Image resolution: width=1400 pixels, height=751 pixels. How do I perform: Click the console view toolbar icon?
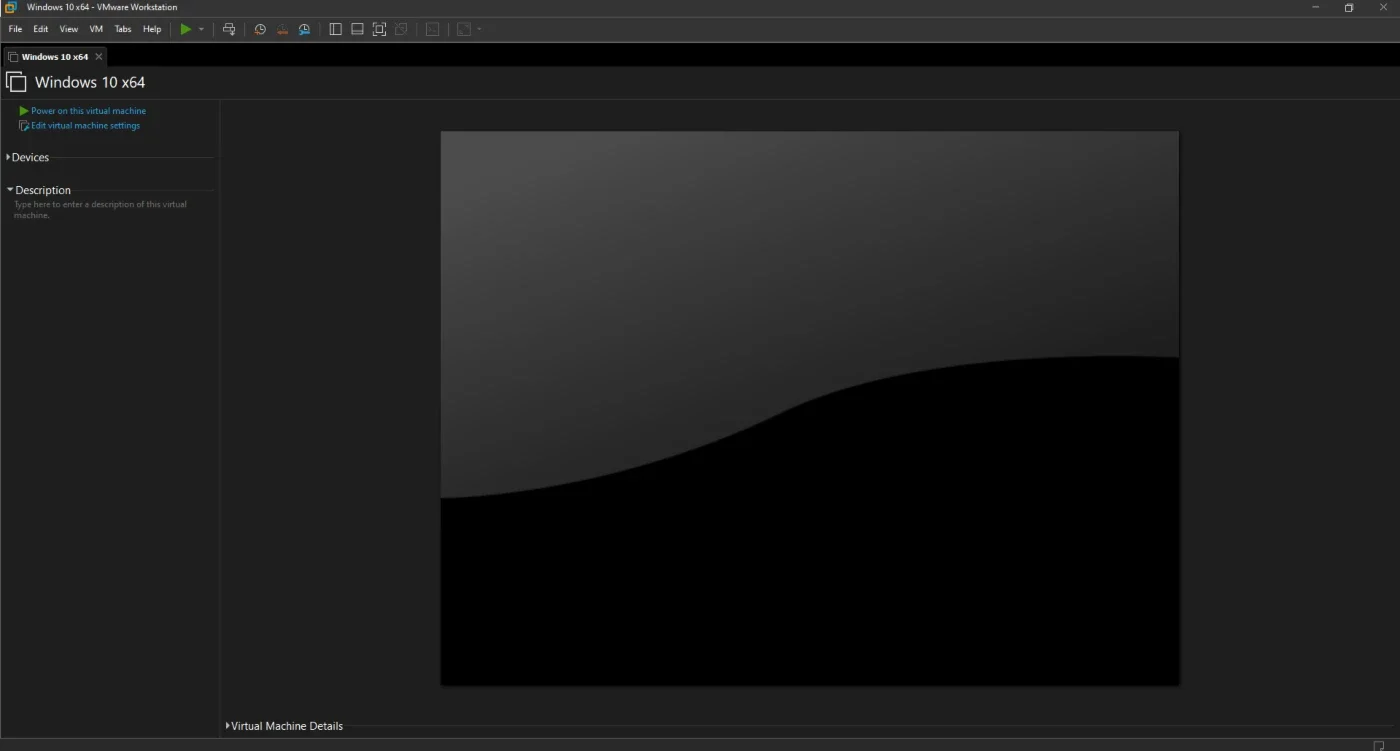[x=432, y=29]
